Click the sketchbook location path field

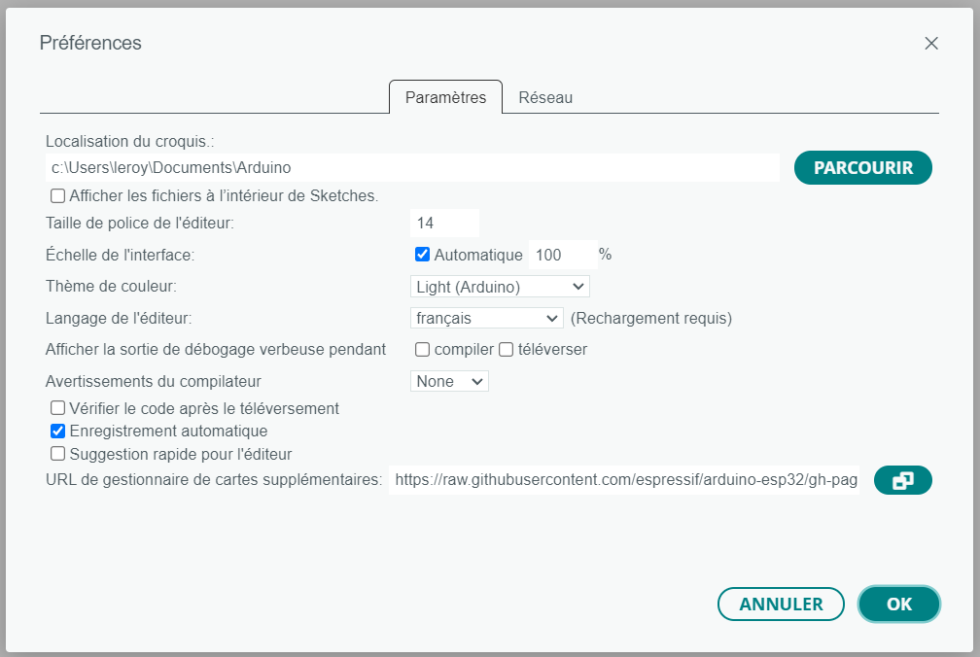412,168
